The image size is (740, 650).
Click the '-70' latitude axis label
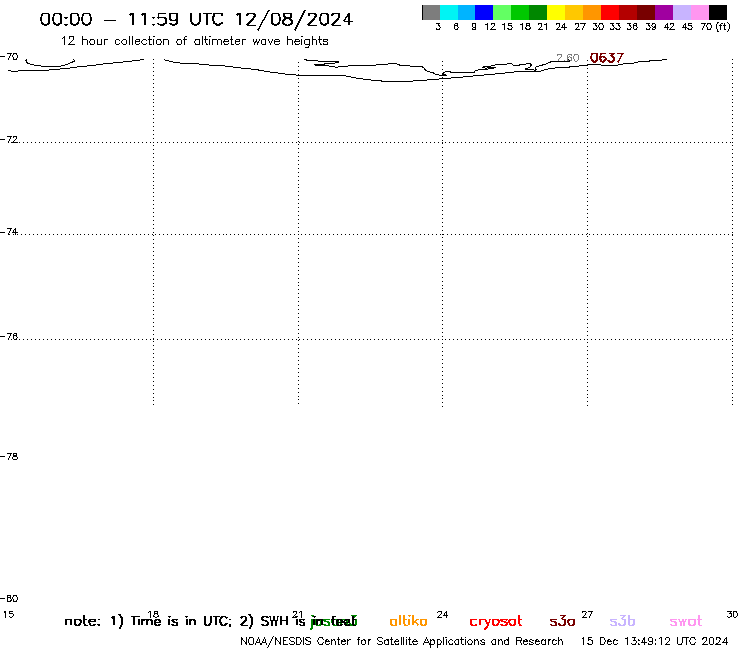click(x=9, y=57)
